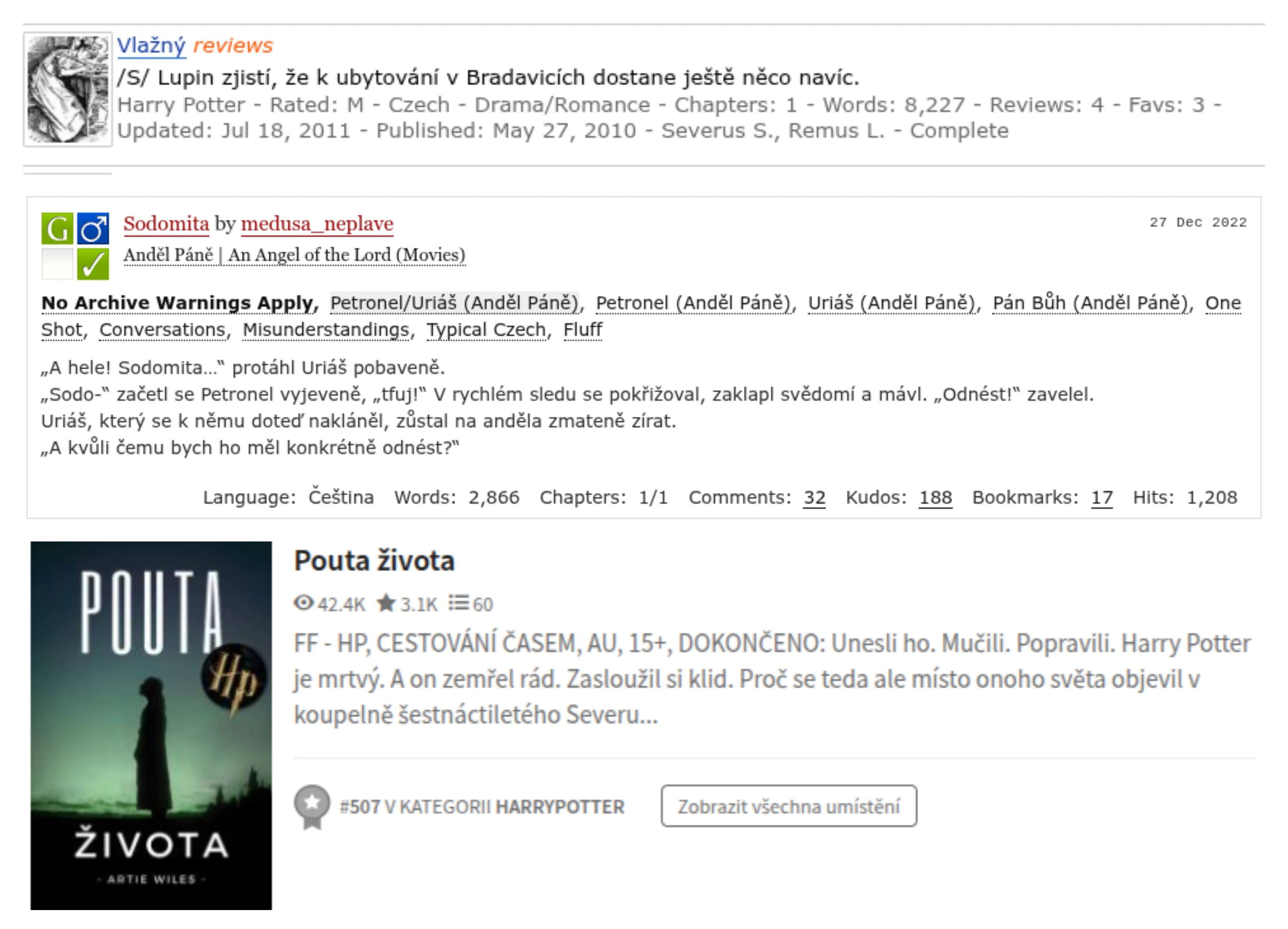Click the Zobrazit všechna umístění button

[789, 806]
